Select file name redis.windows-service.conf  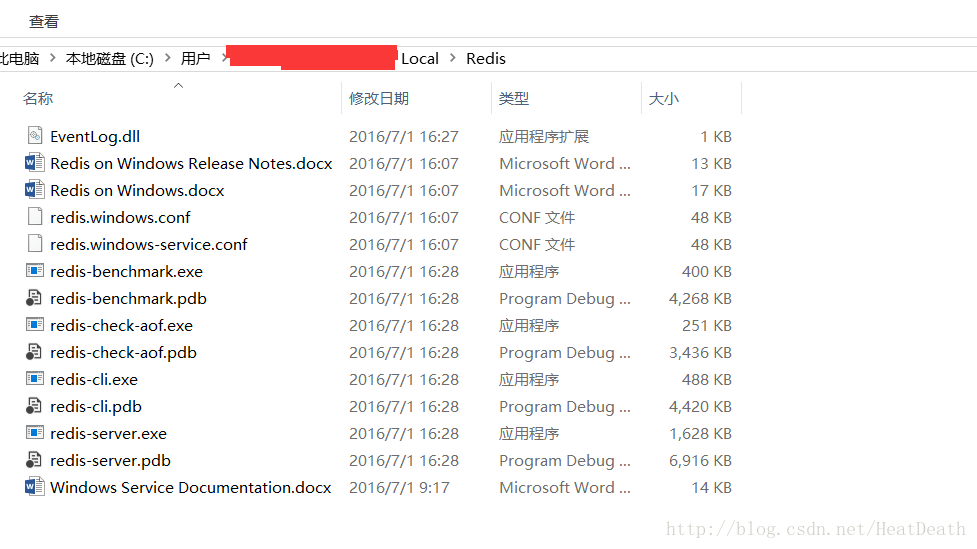click(x=149, y=244)
